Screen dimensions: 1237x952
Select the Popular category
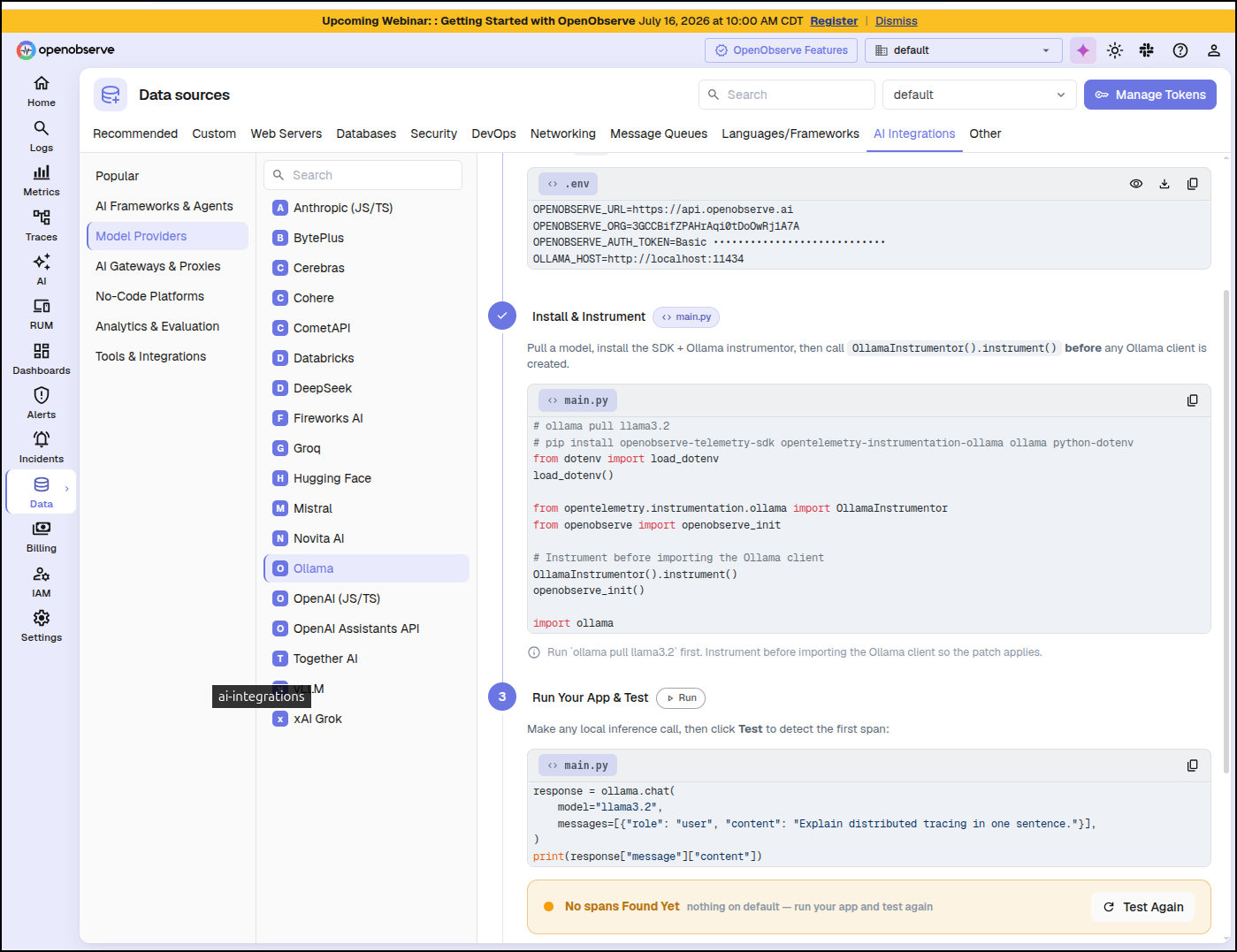click(x=167, y=176)
